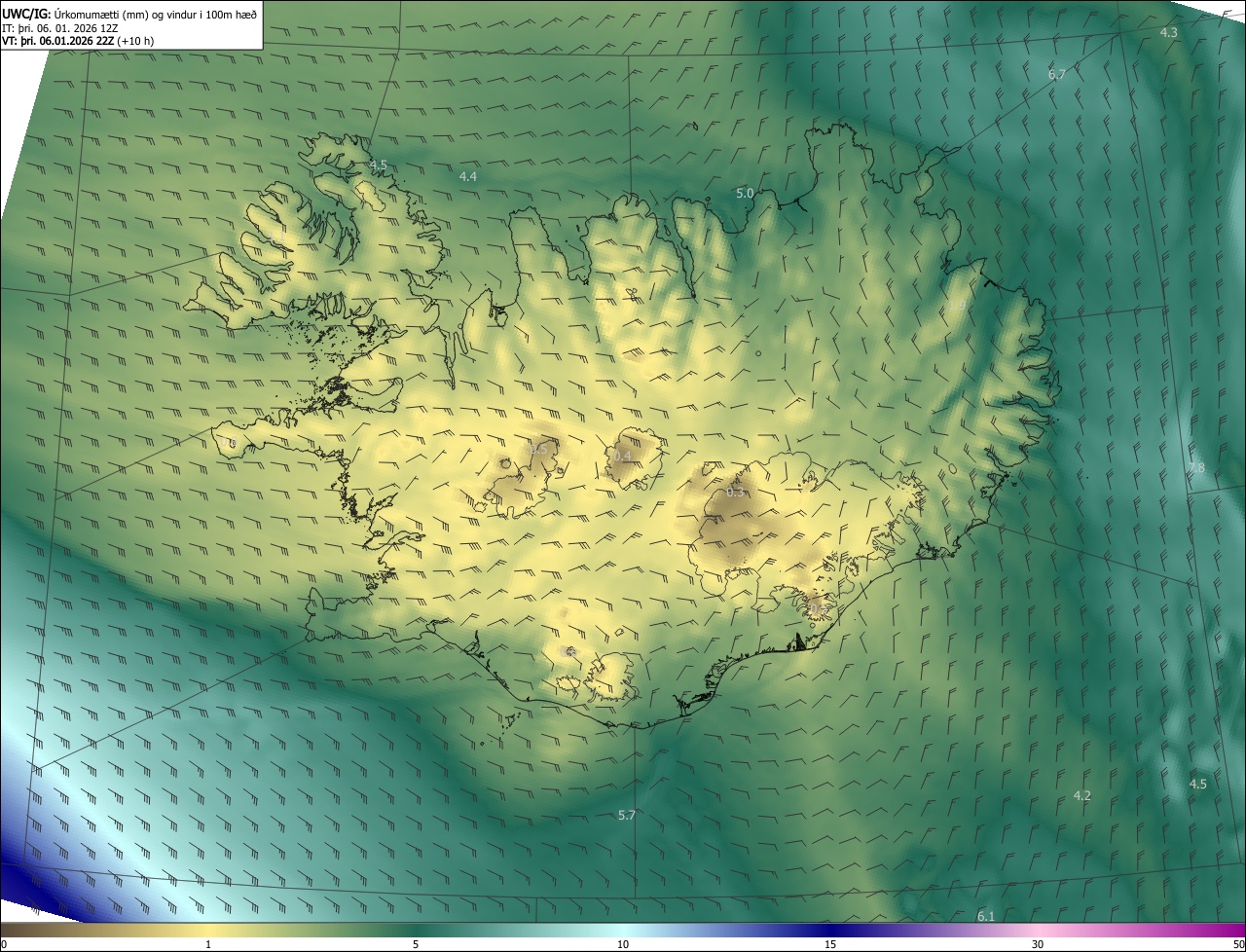Click the '1' tick label on the color scale
This screenshot has height=952, width=1246.
coord(208,944)
